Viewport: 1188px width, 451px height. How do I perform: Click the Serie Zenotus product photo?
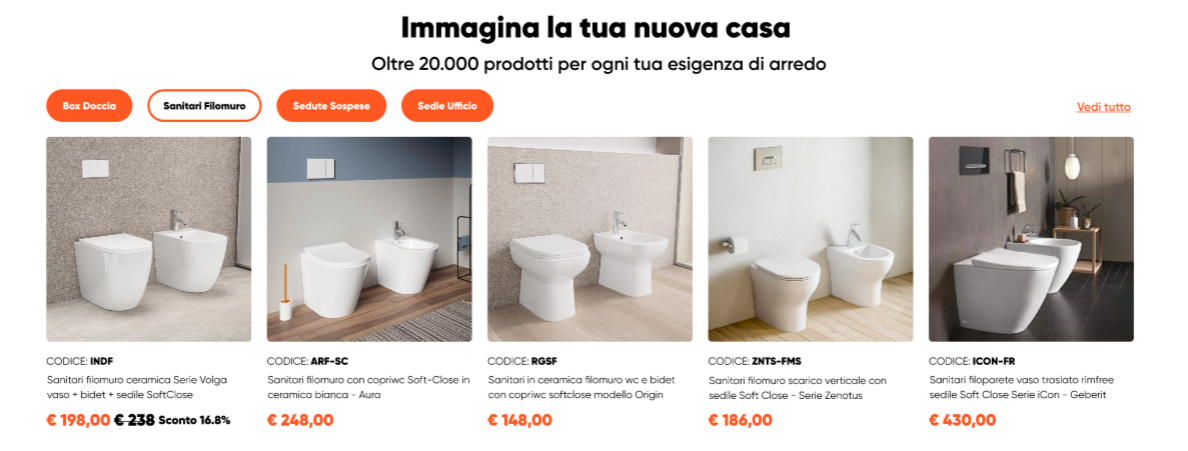(811, 239)
